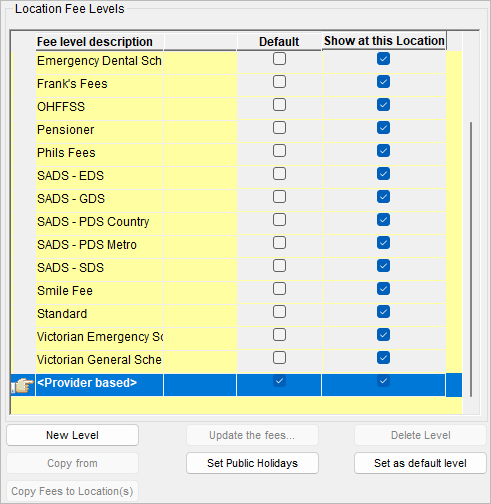
Task: Click the pointing hand row indicator icon
Action: pyautogui.click(x=23, y=385)
